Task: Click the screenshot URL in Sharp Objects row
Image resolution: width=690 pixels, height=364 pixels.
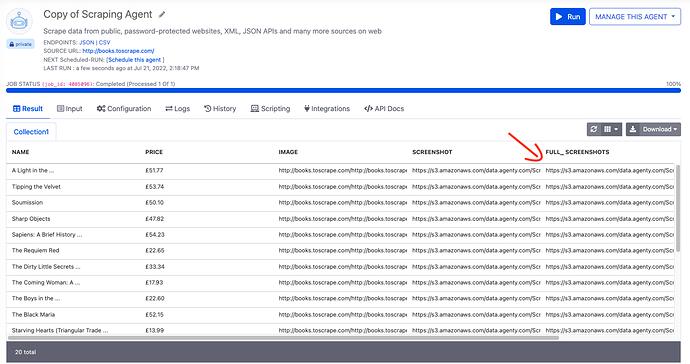Action: [x=476, y=219]
